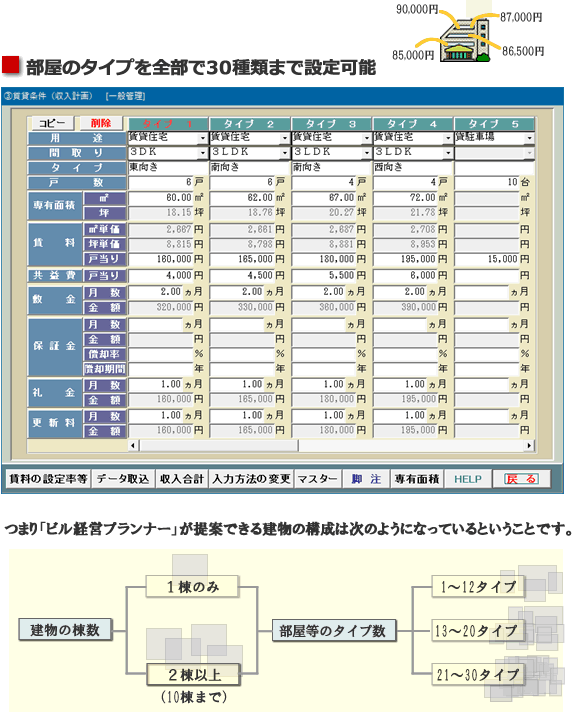
Task: Open the 用途 dropdown for Type 1
Action: (x=202, y=138)
